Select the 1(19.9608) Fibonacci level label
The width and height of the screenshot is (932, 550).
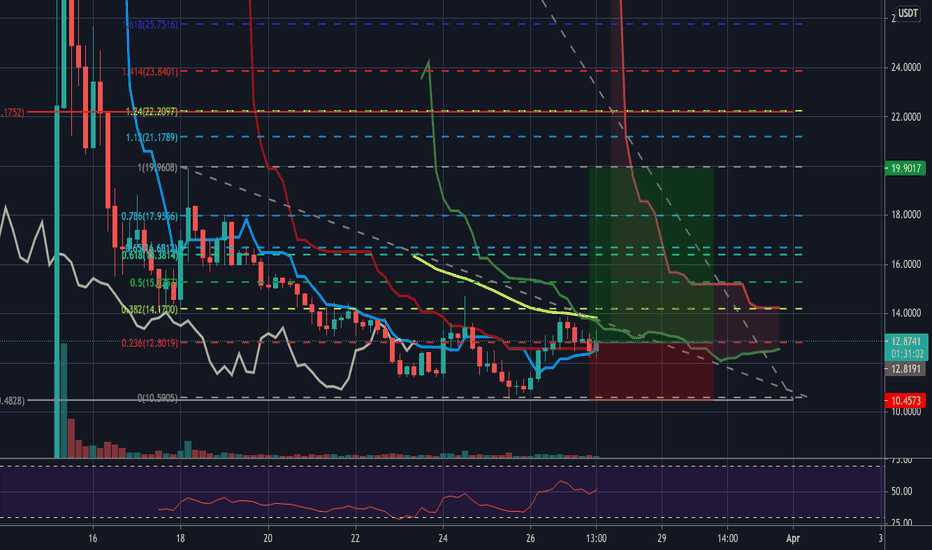pos(158,168)
